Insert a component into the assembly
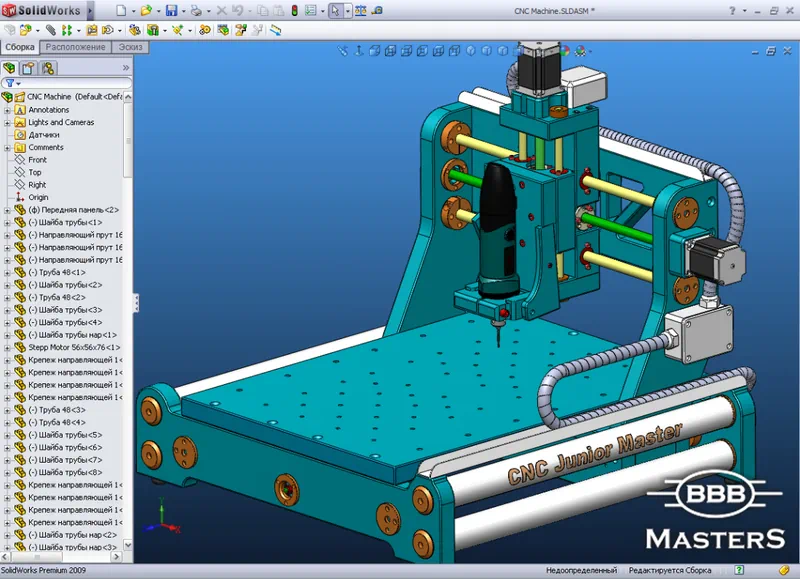 25,31
